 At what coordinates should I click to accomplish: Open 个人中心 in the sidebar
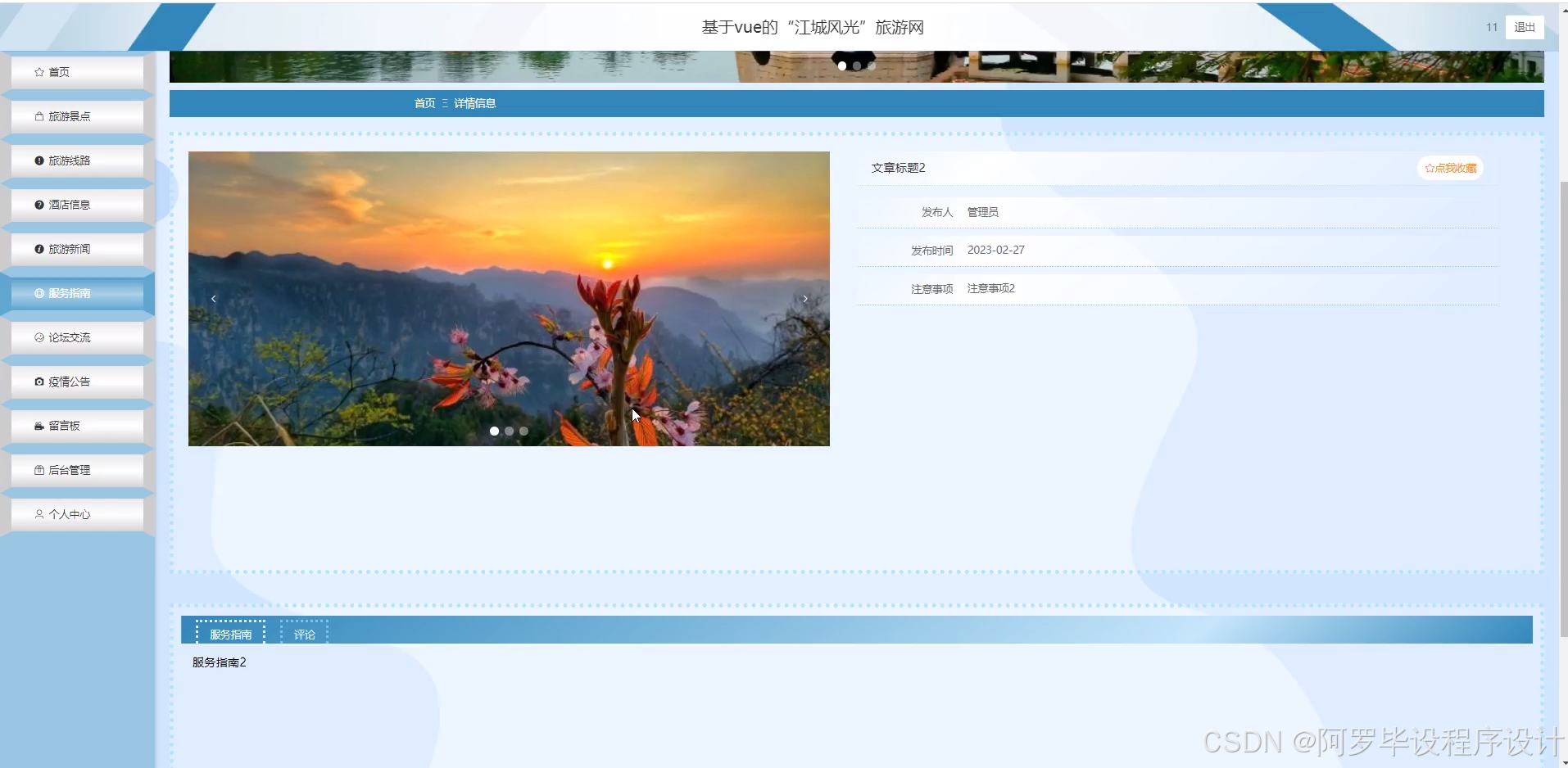coord(77,514)
